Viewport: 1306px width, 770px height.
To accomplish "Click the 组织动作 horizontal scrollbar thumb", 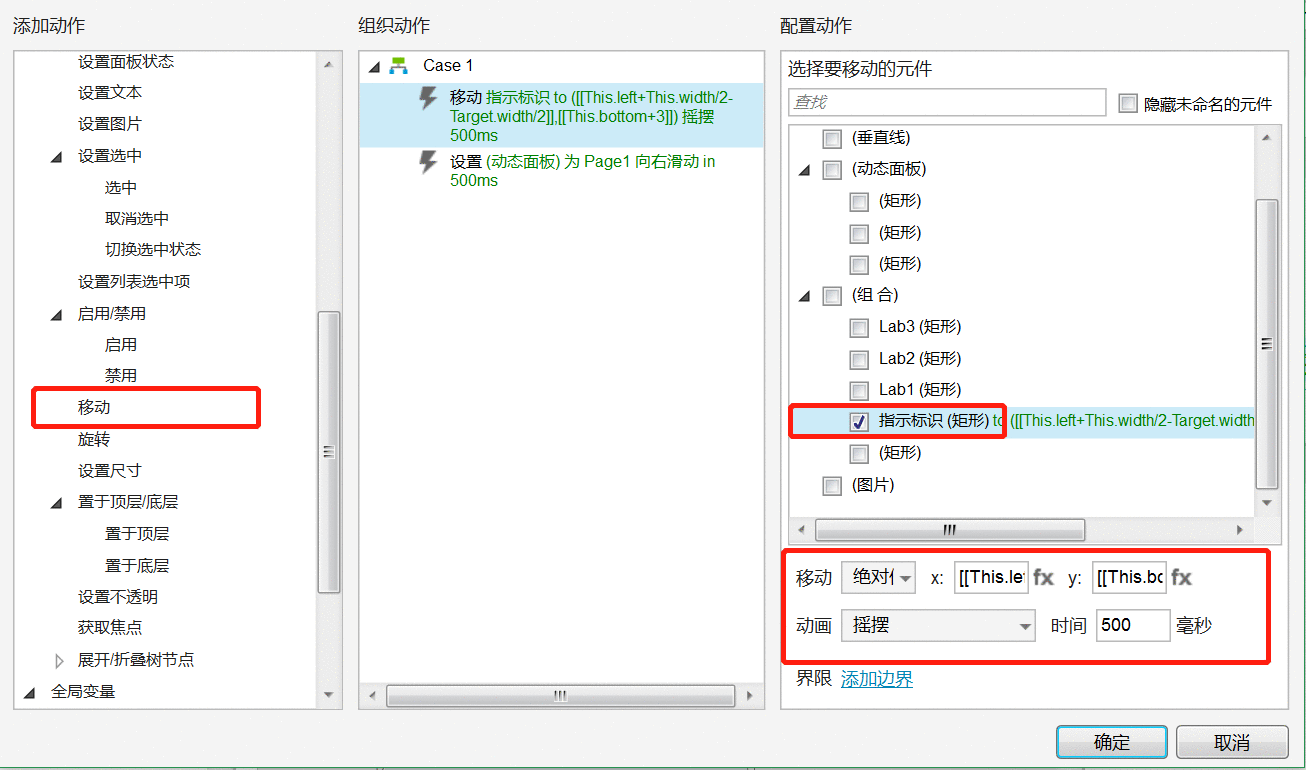I will 561,695.
